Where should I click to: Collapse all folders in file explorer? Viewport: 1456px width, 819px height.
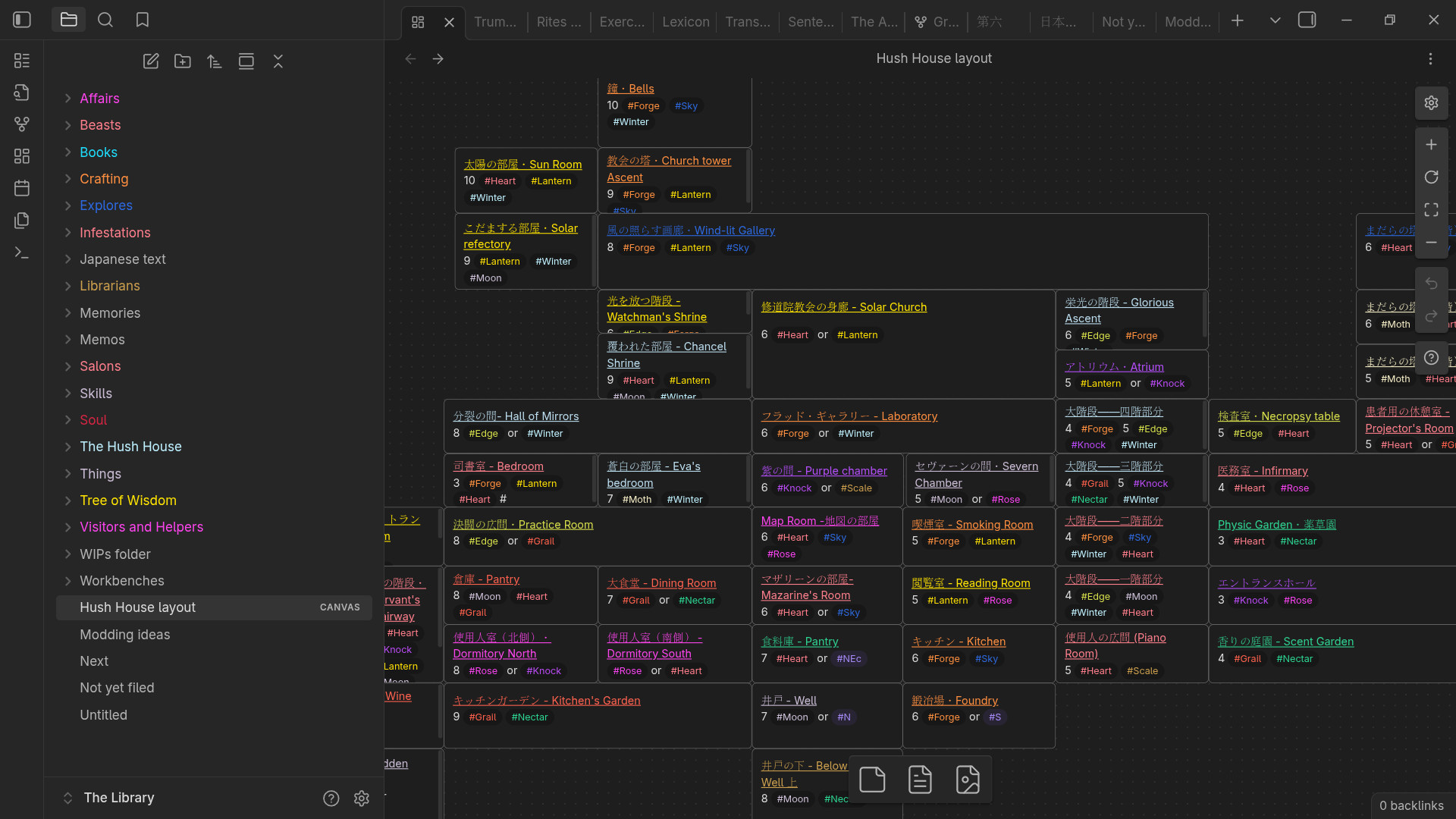(x=278, y=61)
